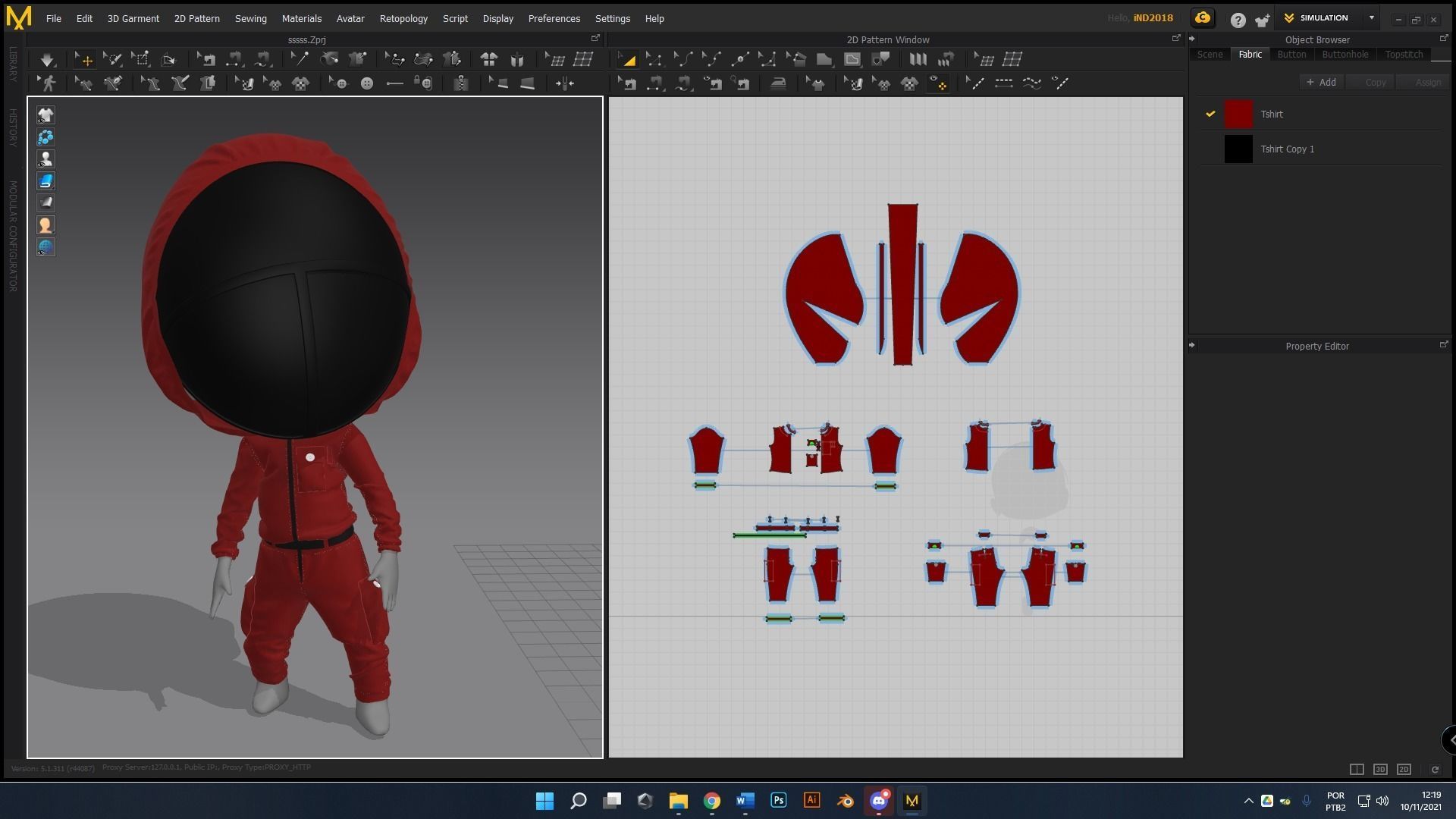Open the Retopology menu
Screen dimensions: 1456x819
pyautogui.click(x=403, y=18)
